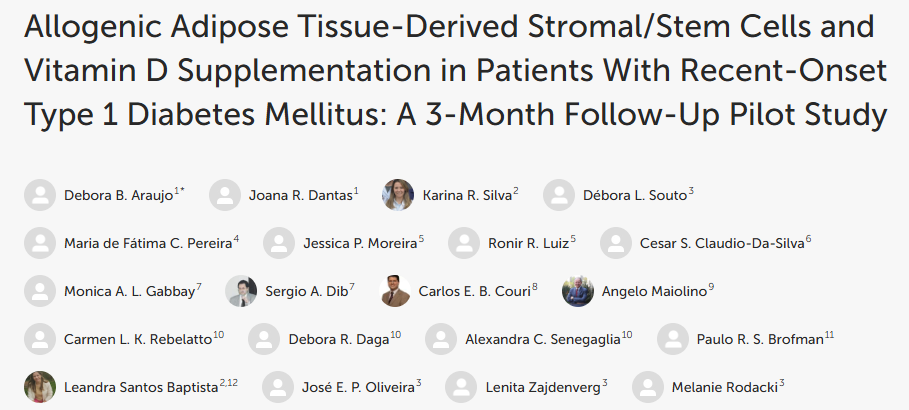The width and height of the screenshot is (909, 410).
Task: Open author link Paulo R. S. Brofman
Action: coord(760,339)
